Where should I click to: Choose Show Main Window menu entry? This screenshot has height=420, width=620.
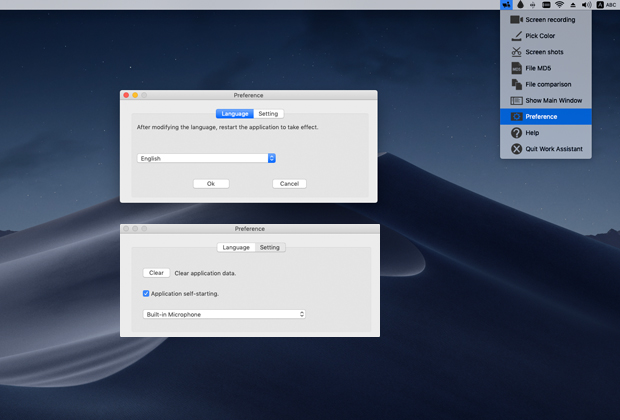pyautogui.click(x=546, y=100)
